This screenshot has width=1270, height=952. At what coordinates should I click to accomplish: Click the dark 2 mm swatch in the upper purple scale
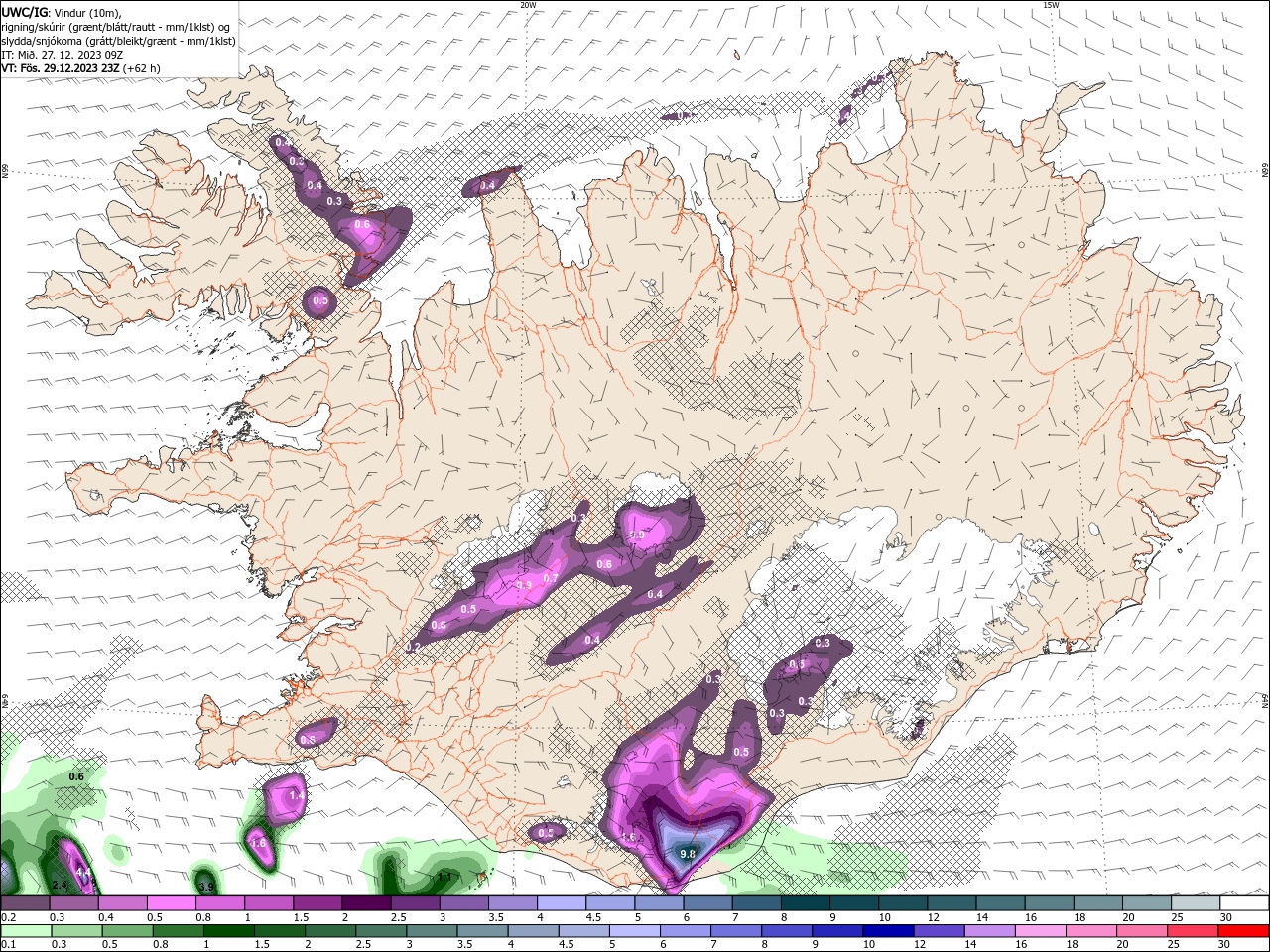366,903
